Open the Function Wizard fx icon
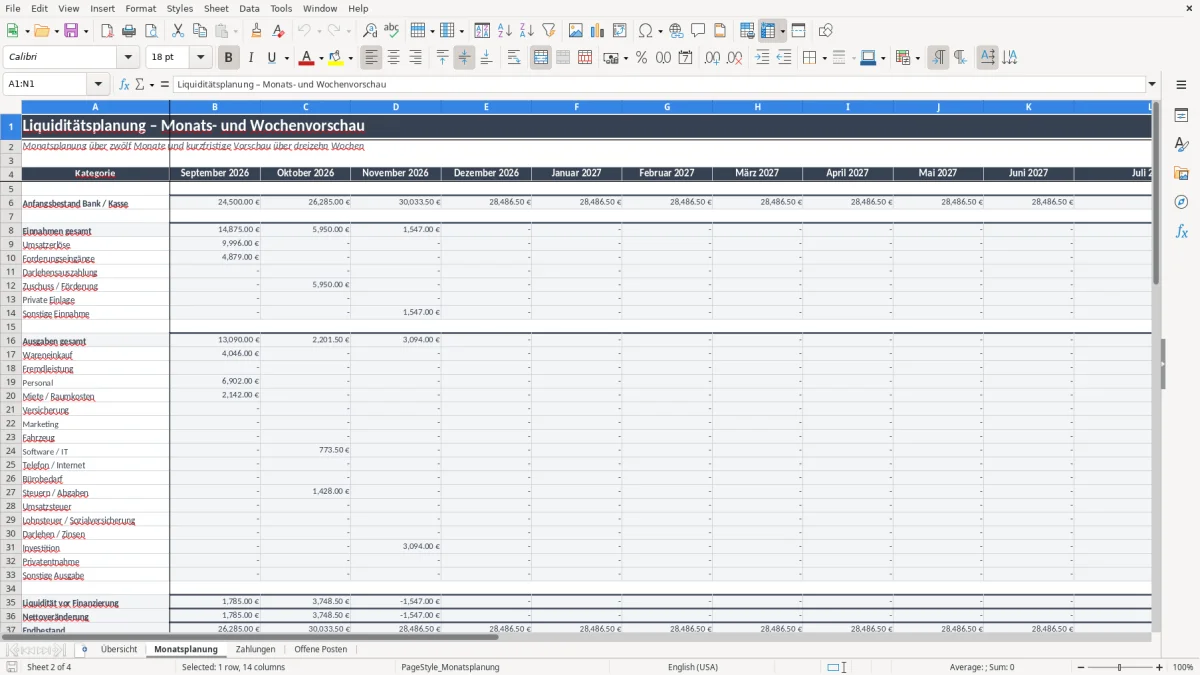The height and width of the screenshot is (675, 1200). click(x=125, y=85)
